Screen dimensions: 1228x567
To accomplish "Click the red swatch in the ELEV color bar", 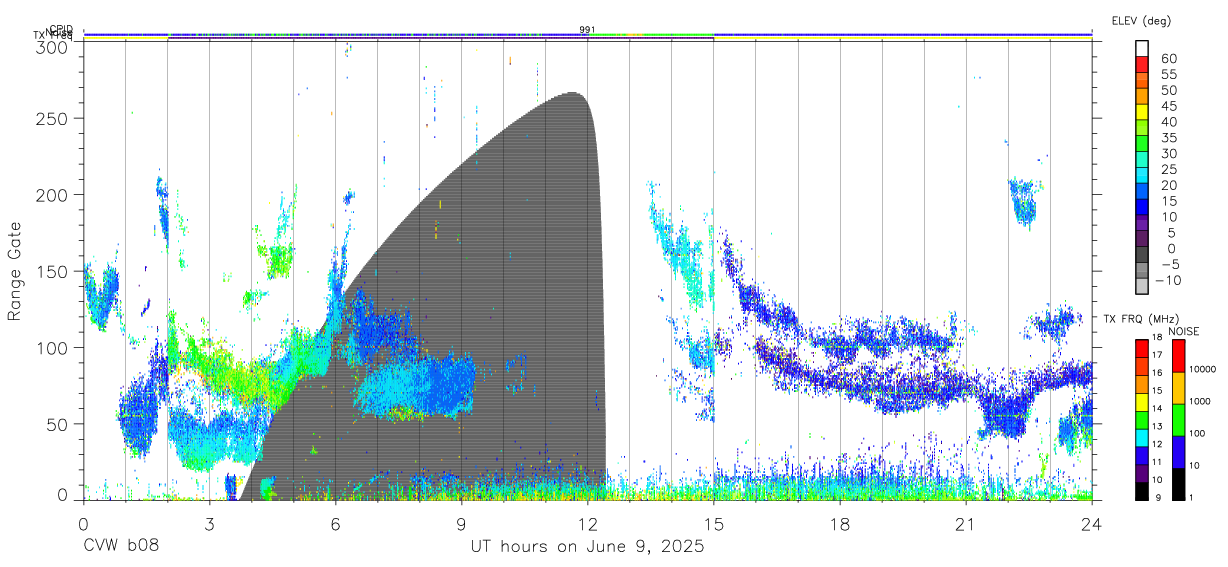I will click(x=1143, y=64).
